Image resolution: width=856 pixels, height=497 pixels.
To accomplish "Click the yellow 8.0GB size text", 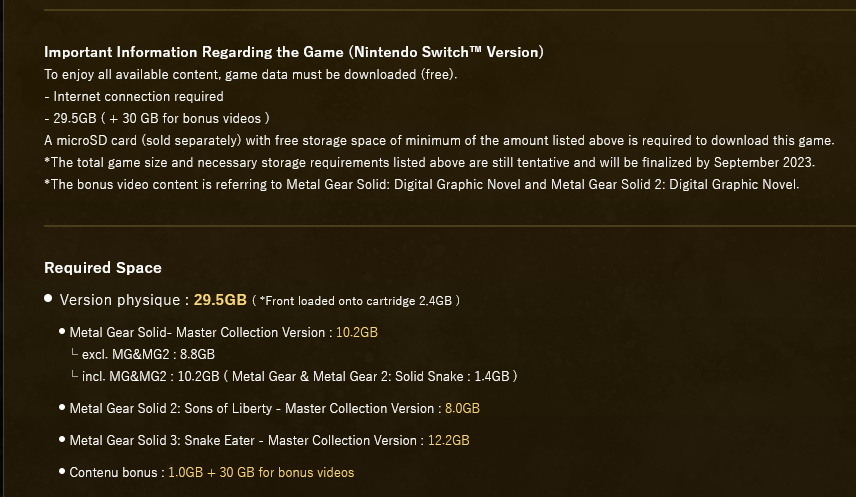I will click(462, 408).
